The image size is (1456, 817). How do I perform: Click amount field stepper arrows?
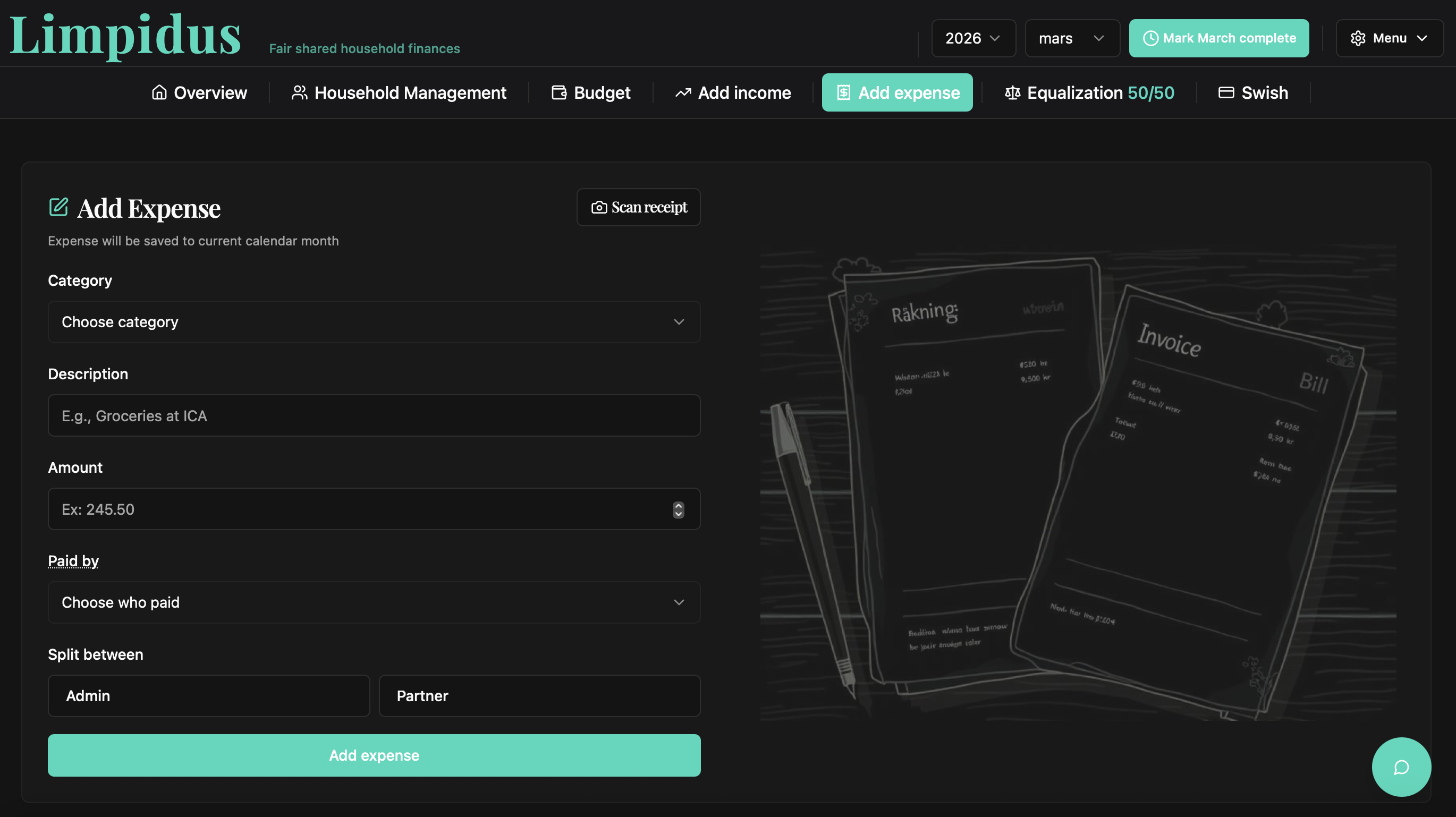tap(678, 509)
